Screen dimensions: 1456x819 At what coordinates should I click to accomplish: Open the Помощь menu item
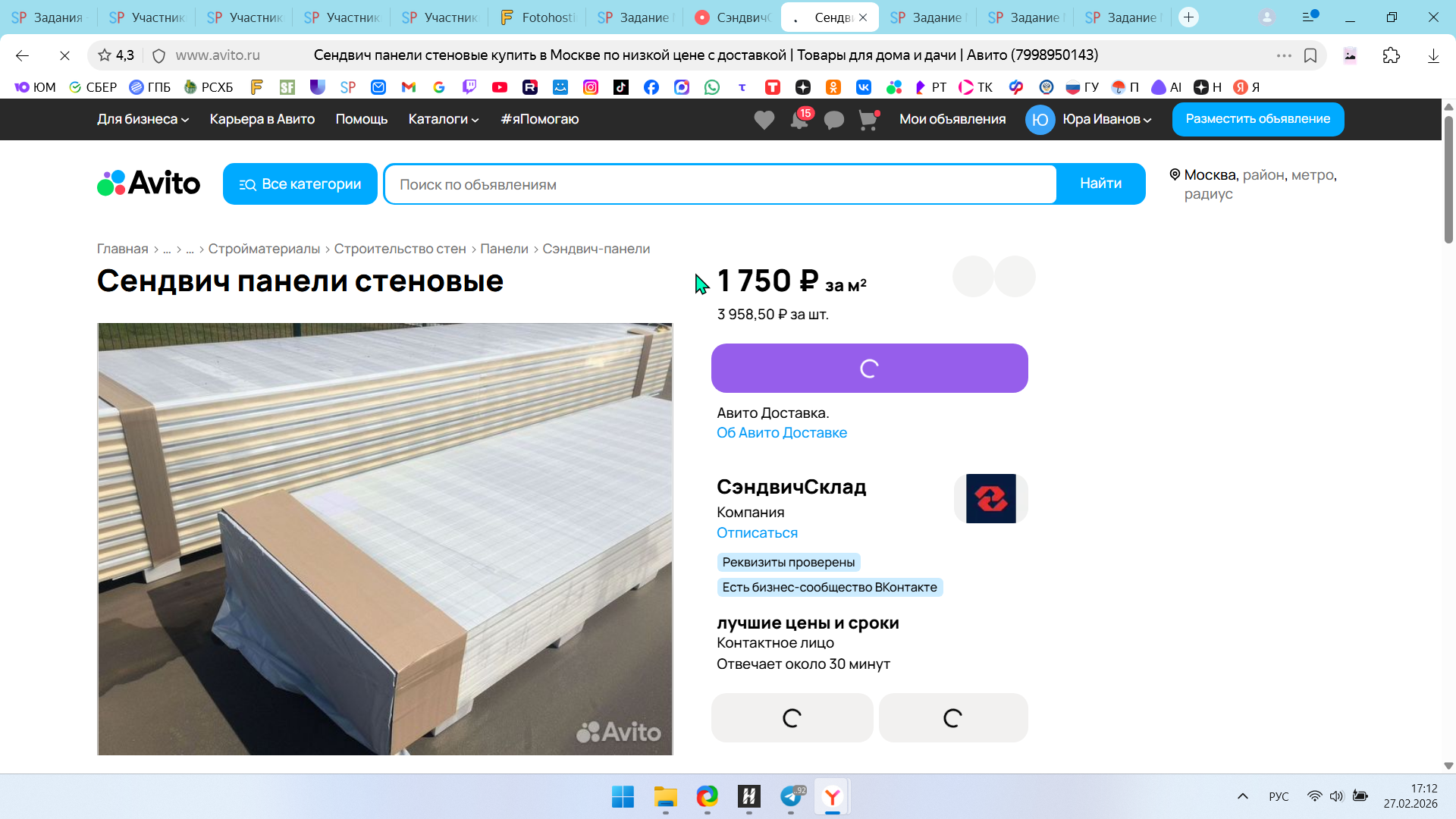click(x=361, y=119)
